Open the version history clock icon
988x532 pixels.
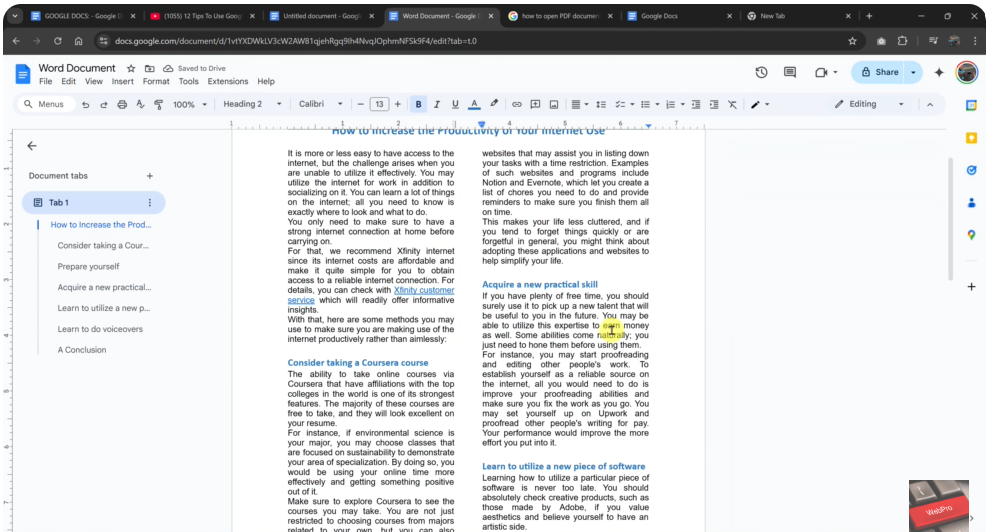click(x=761, y=72)
